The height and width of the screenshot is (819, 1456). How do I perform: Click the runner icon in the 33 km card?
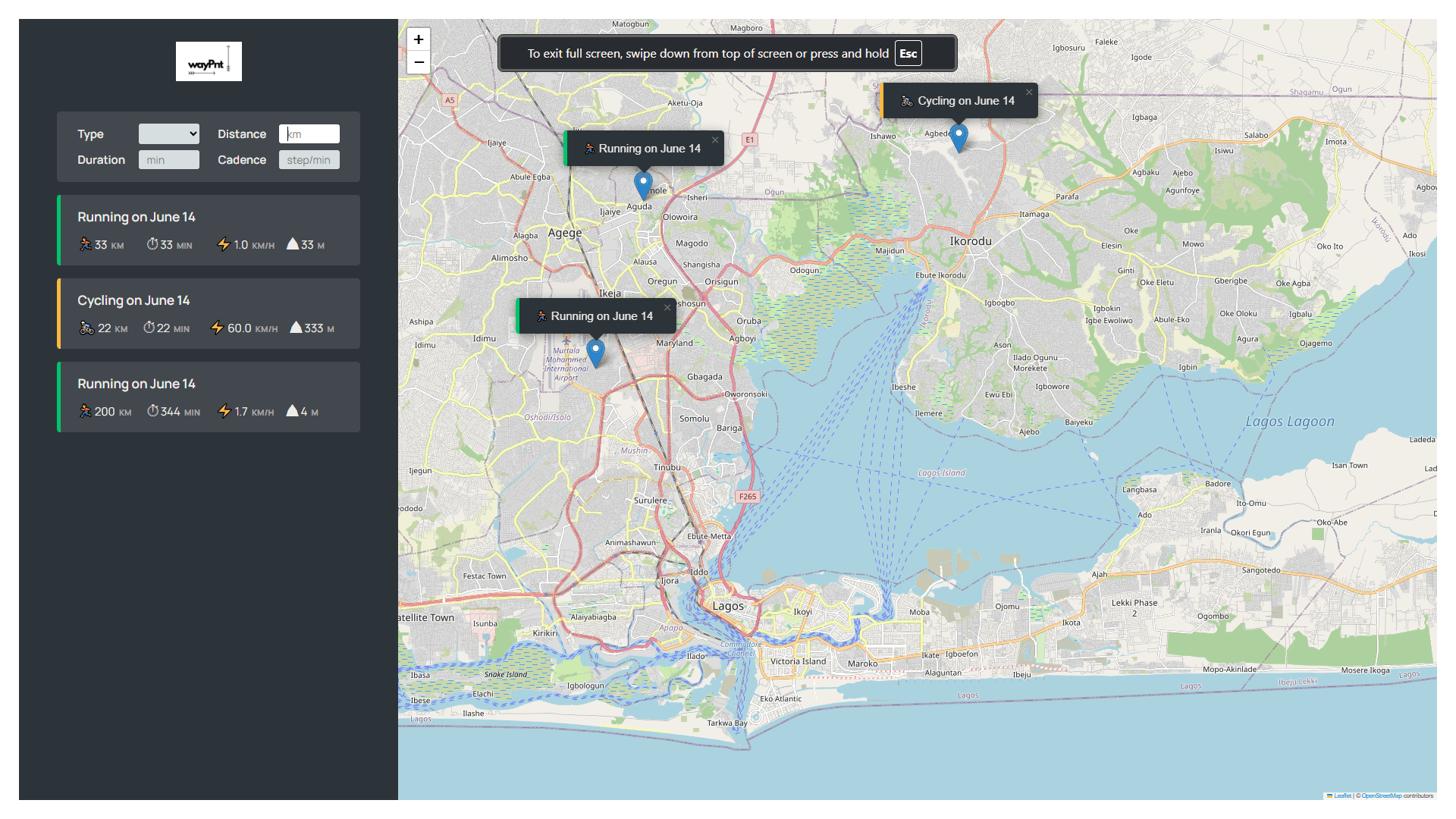click(86, 244)
